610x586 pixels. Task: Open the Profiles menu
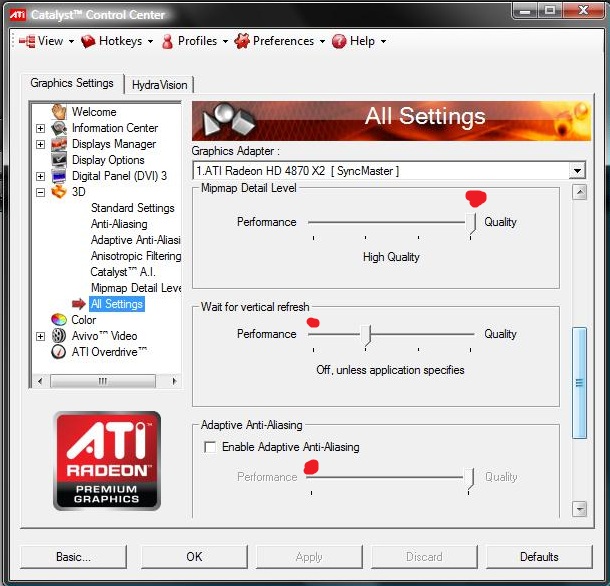tap(197, 41)
